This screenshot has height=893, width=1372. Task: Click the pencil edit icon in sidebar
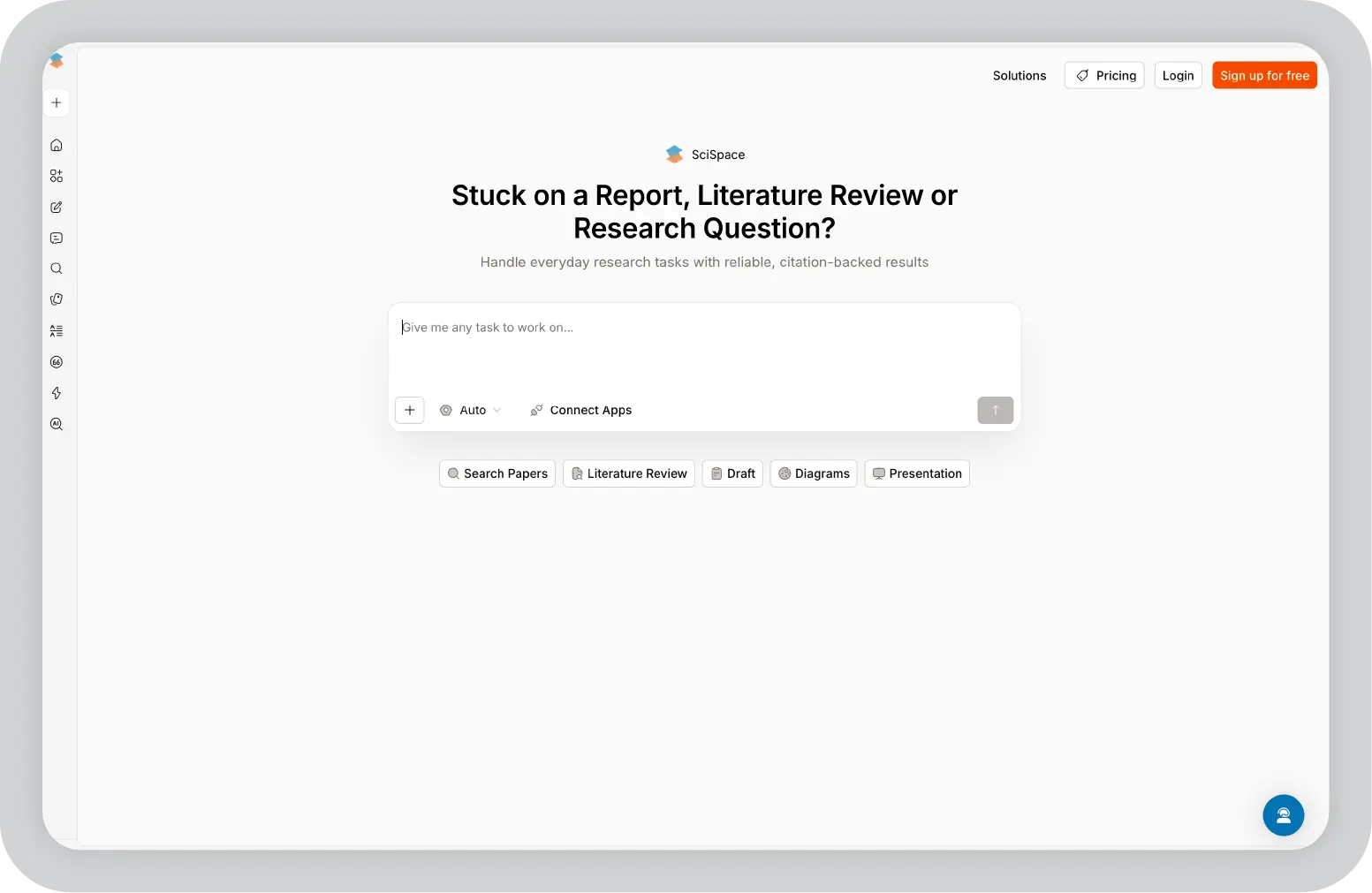(57, 207)
